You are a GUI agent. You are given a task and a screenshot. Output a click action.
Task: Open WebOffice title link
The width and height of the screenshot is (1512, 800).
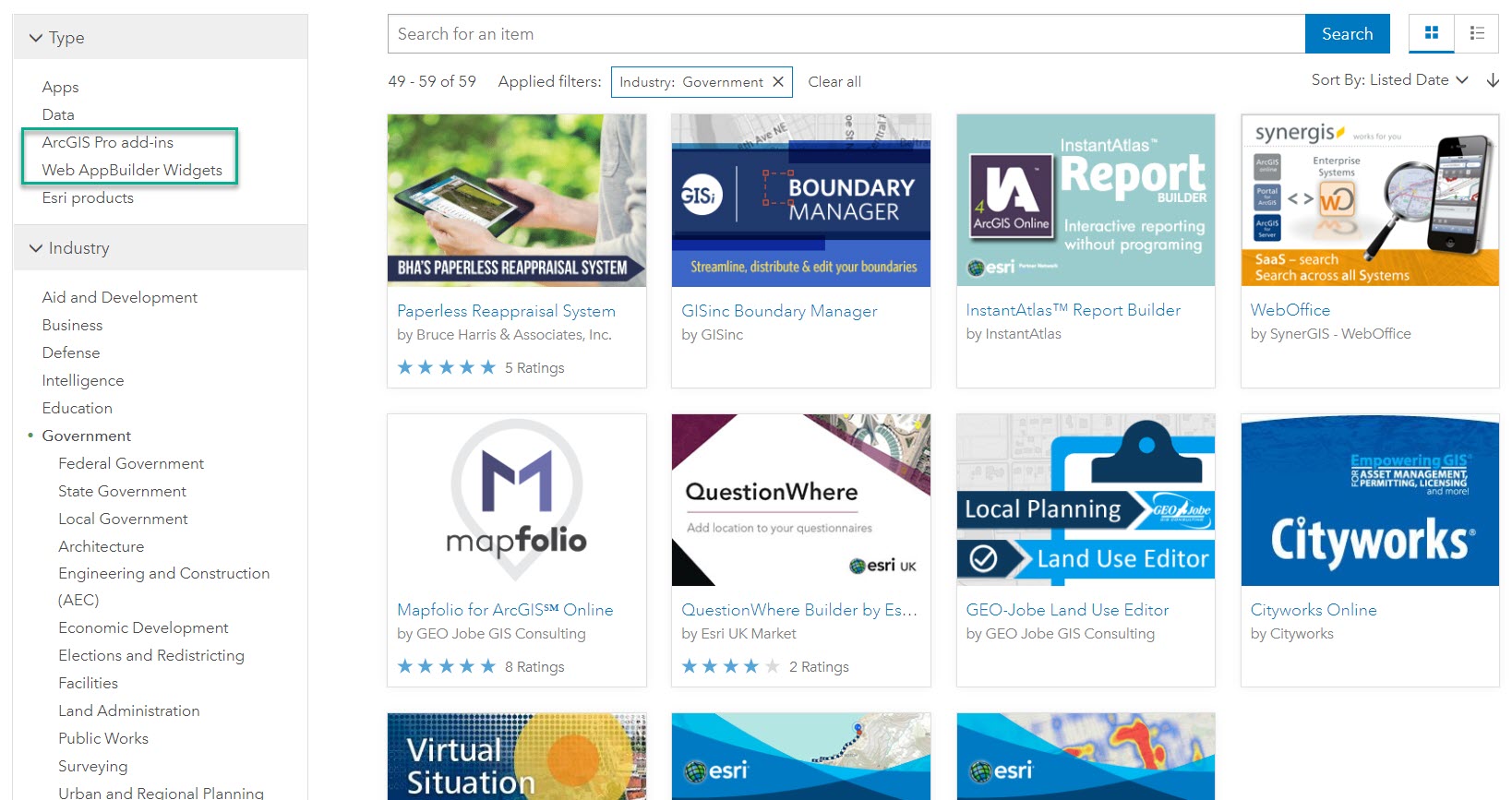click(x=1290, y=310)
